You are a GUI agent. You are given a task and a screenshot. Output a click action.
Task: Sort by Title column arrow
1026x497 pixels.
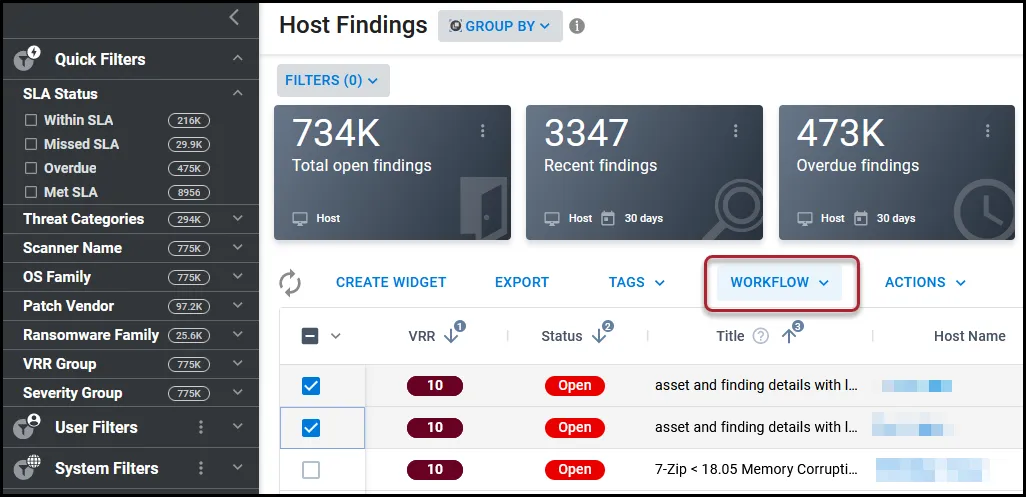click(x=788, y=335)
